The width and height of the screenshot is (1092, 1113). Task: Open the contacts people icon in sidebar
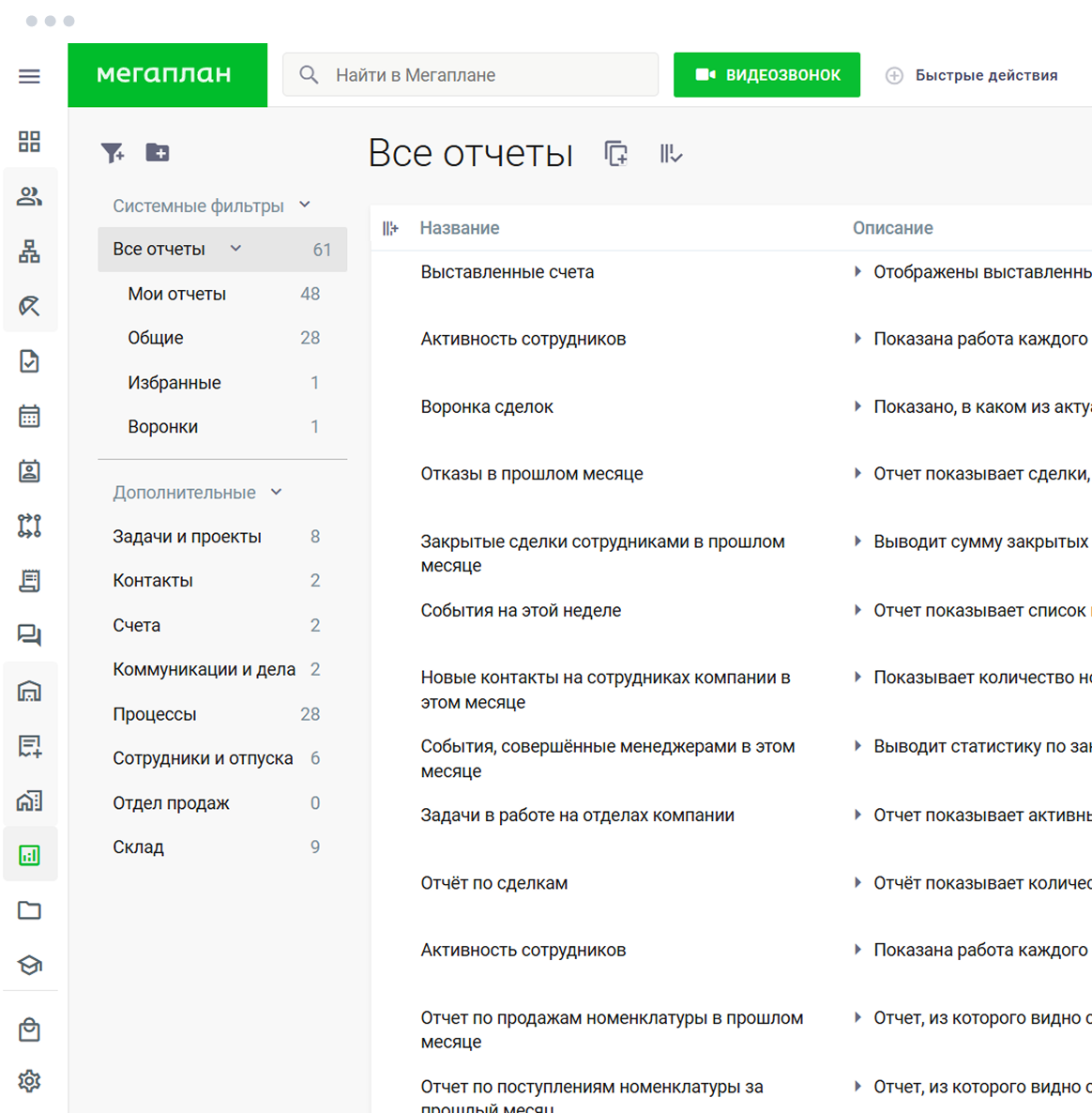click(x=29, y=197)
